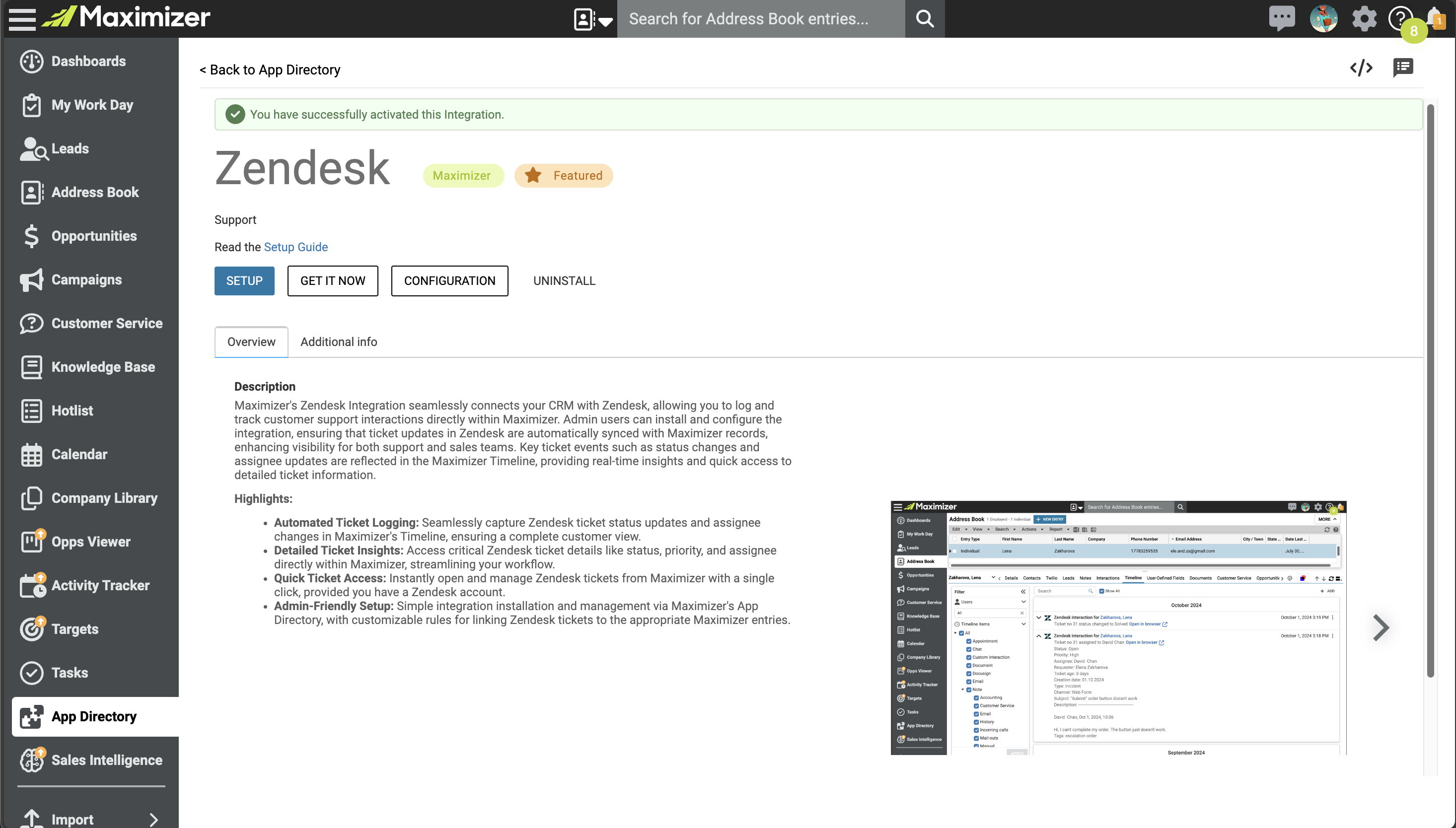Open the Zendesk integration screenshot thumbnail
The height and width of the screenshot is (828, 1456).
tap(1118, 628)
